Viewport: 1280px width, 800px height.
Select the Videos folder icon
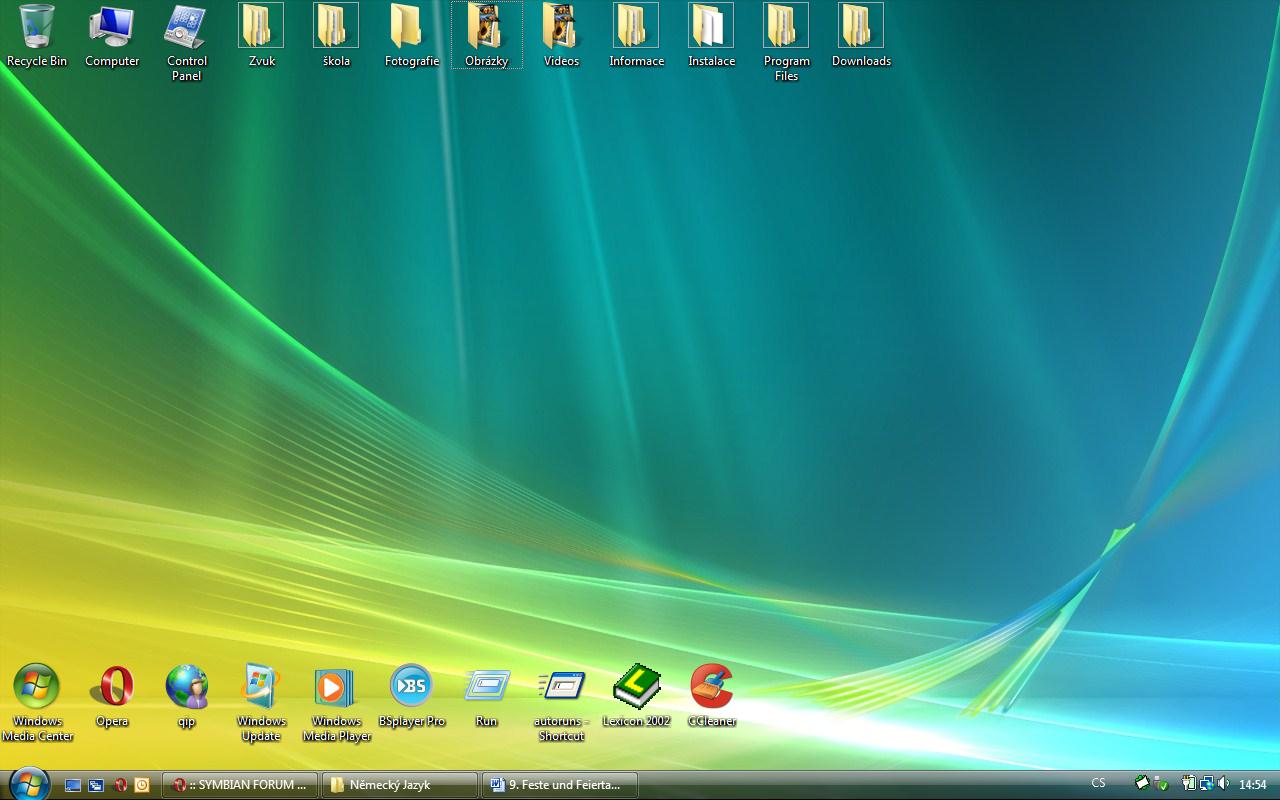[561, 36]
